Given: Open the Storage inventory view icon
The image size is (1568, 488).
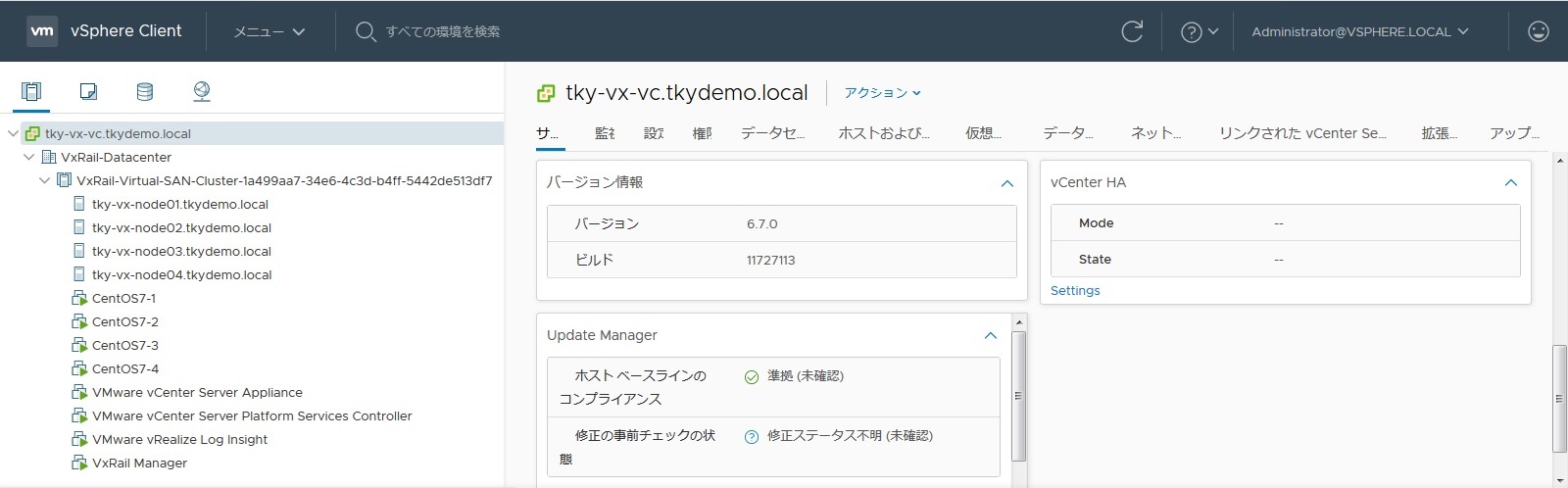Looking at the screenshot, I should pos(145,91).
